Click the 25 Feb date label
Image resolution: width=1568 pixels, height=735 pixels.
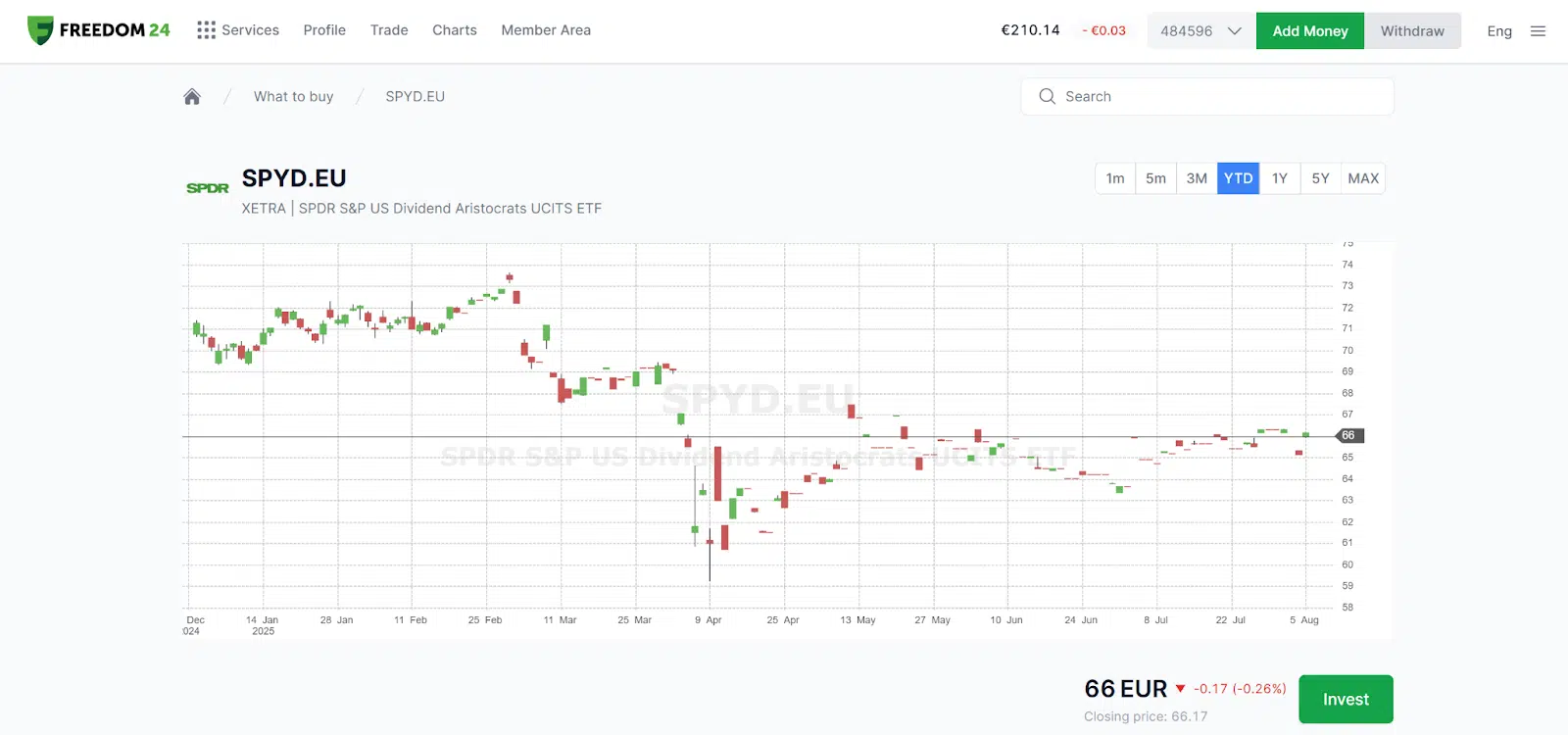(485, 620)
